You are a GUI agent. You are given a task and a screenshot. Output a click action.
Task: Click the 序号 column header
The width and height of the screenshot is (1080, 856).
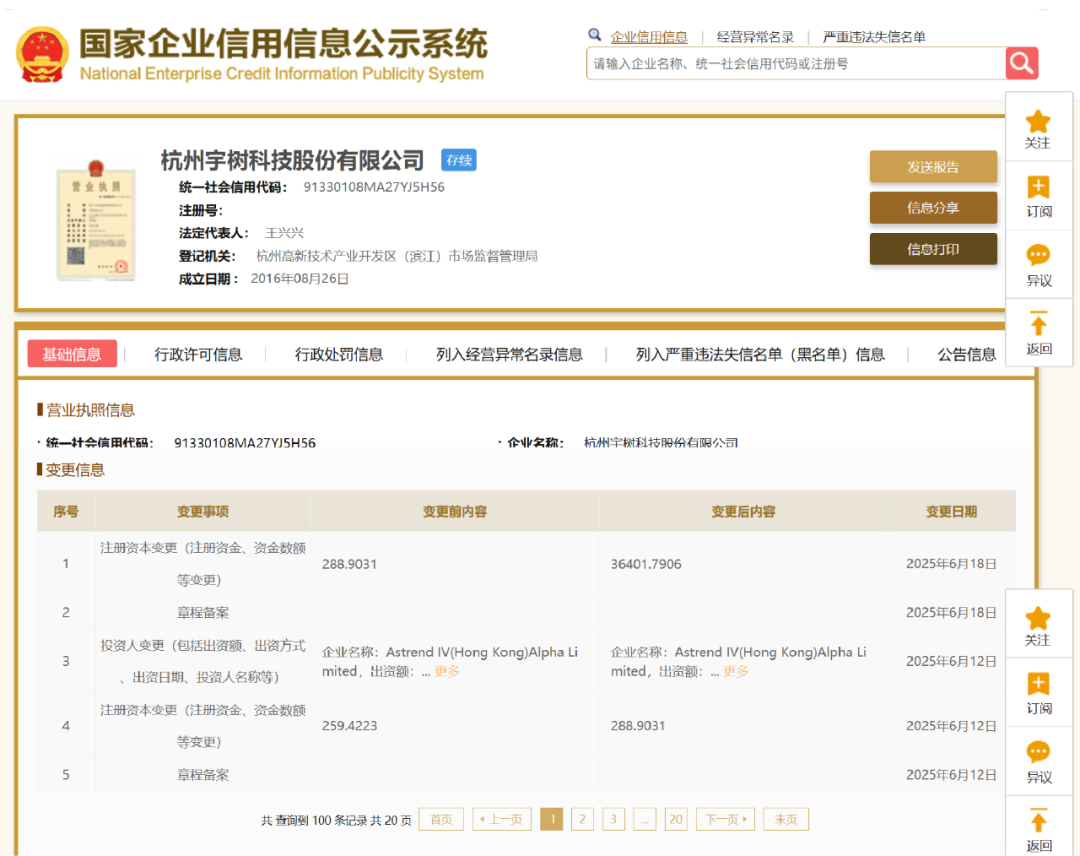point(66,512)
